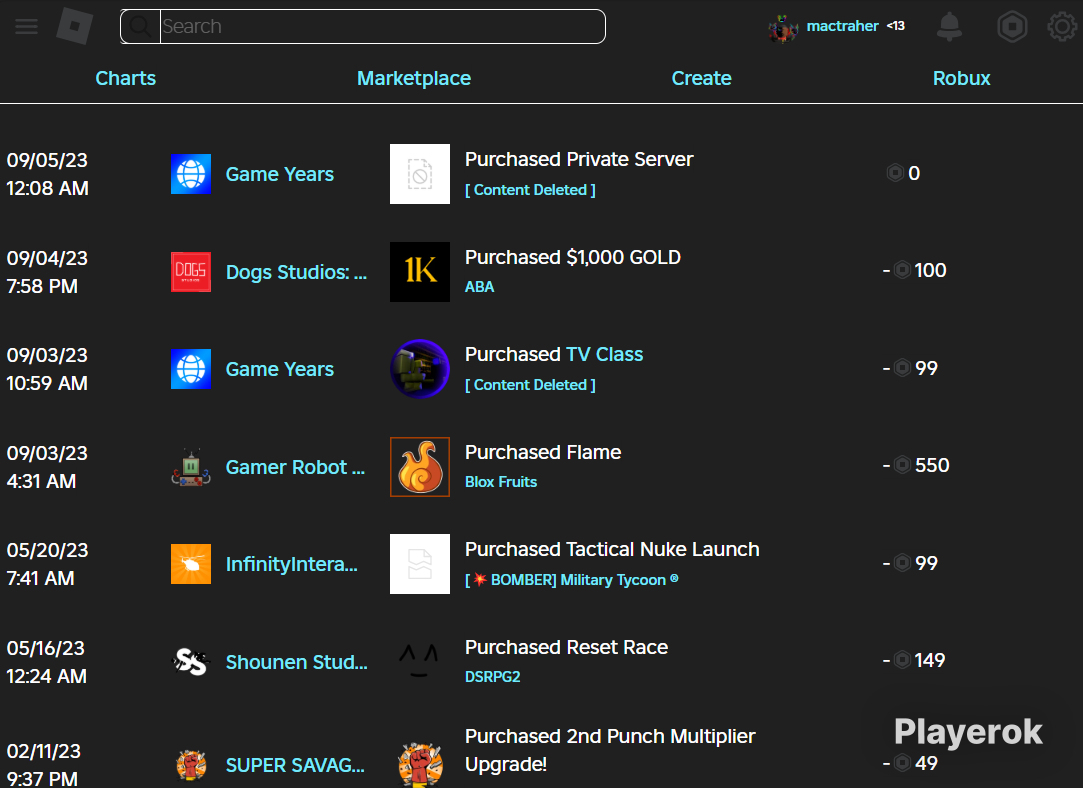The width and height of the screenshot is (1083, 788).
Task: Select the '100' Robux amount
Action: tap(930, 271)
